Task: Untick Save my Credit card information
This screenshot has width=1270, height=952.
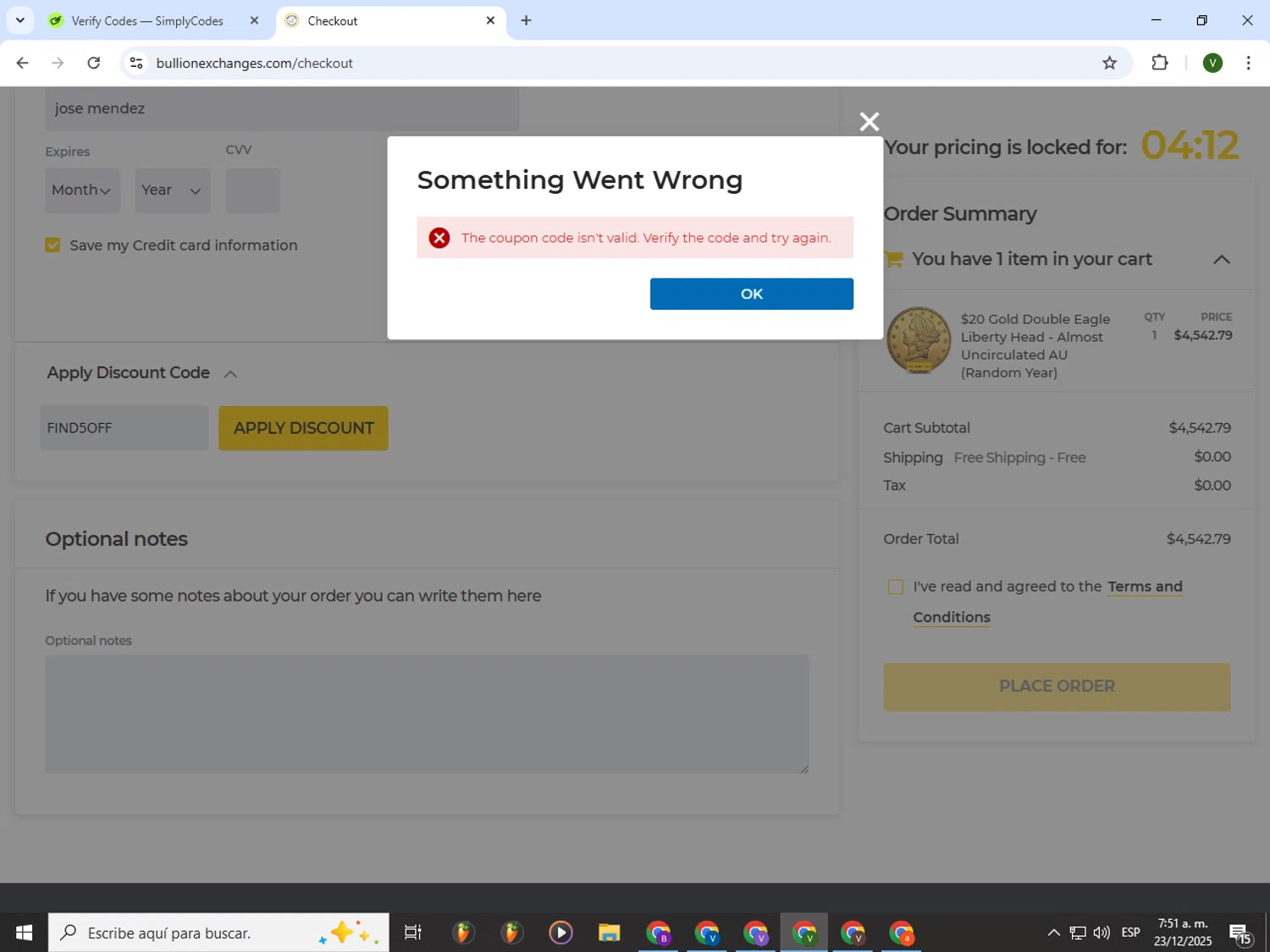Action: pos(52,245)
